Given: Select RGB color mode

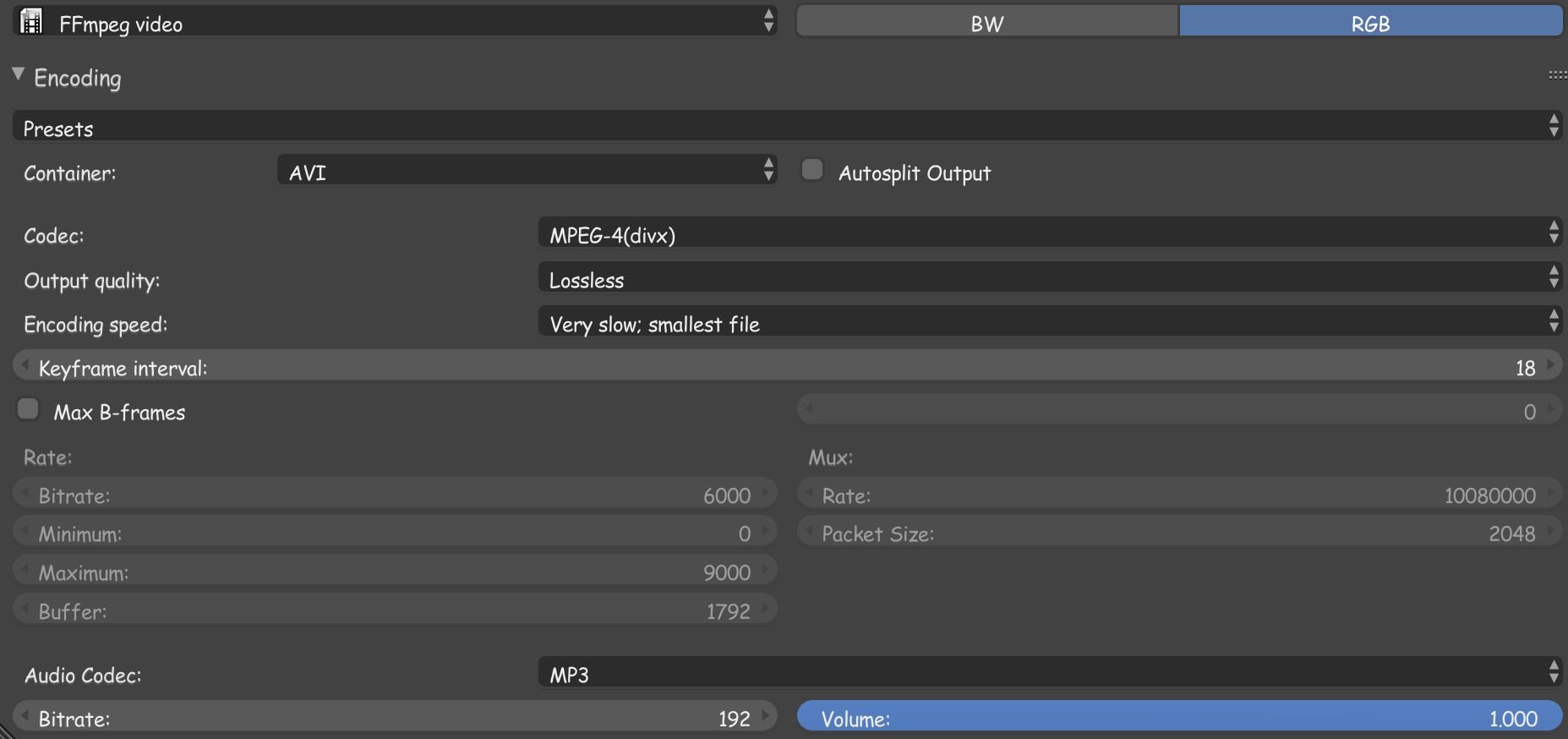Looking at the screenshot, I should pos(1370,21).
